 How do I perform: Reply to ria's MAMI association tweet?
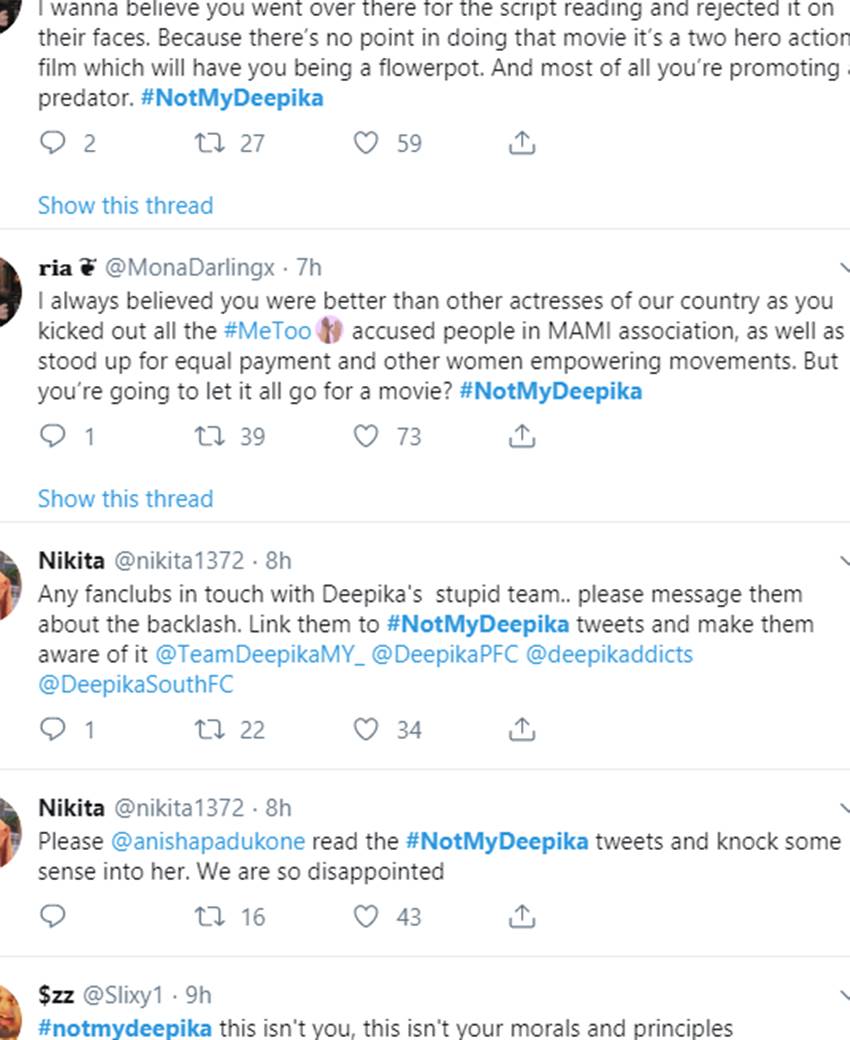coord(52,437)
